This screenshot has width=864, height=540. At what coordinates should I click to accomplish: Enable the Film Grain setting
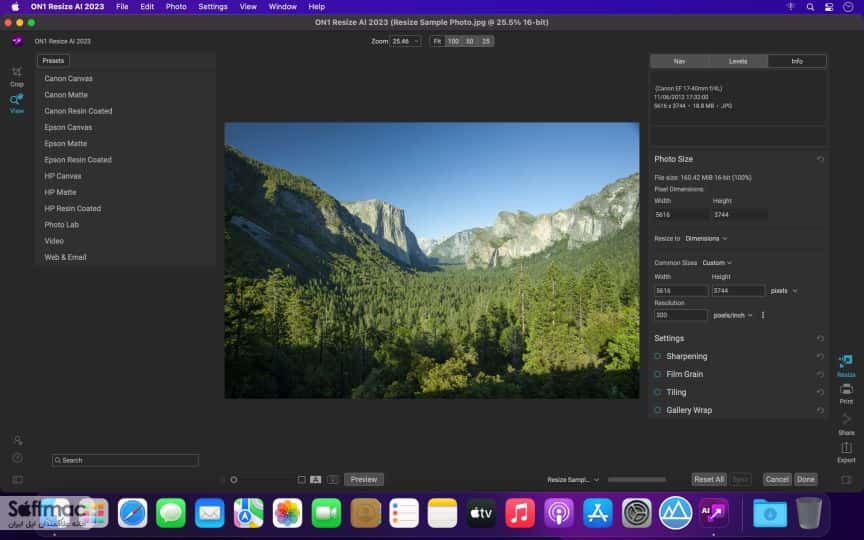(657, 374)
